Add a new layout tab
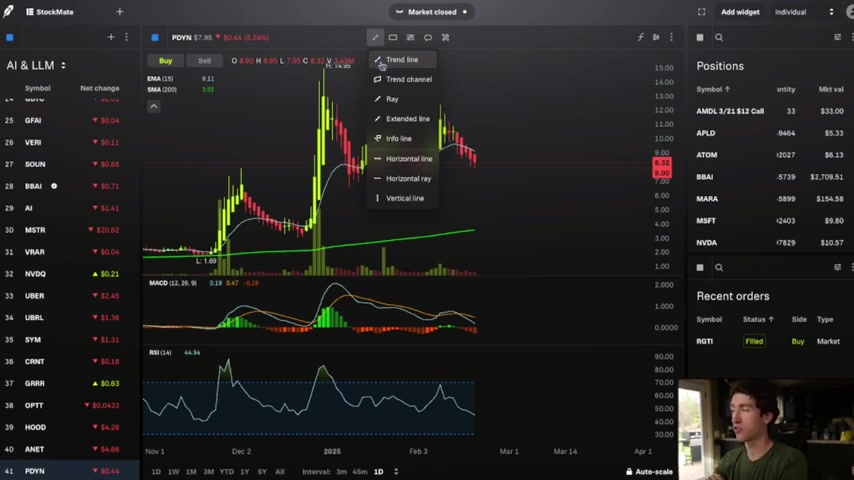 [x=120, y=11]
